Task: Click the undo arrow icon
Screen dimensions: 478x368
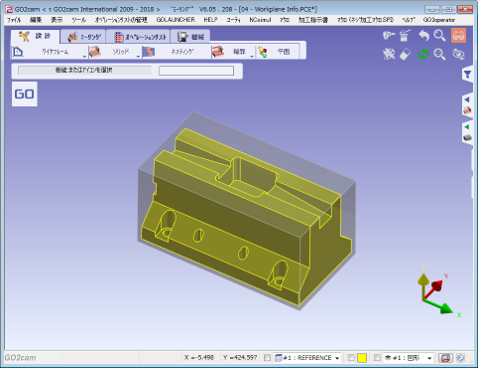Action: (x=424, y=35)
